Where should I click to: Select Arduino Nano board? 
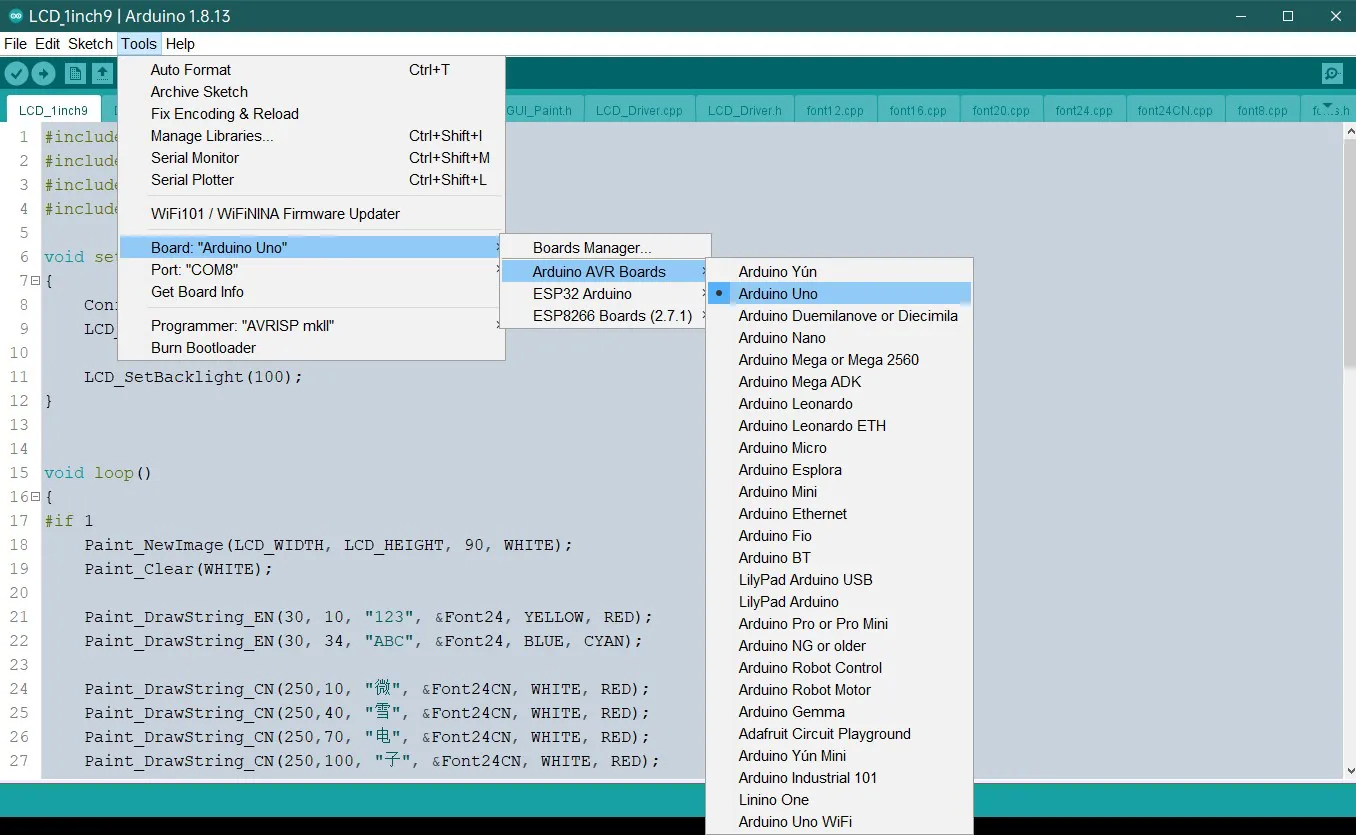click(x=839, y=338)
